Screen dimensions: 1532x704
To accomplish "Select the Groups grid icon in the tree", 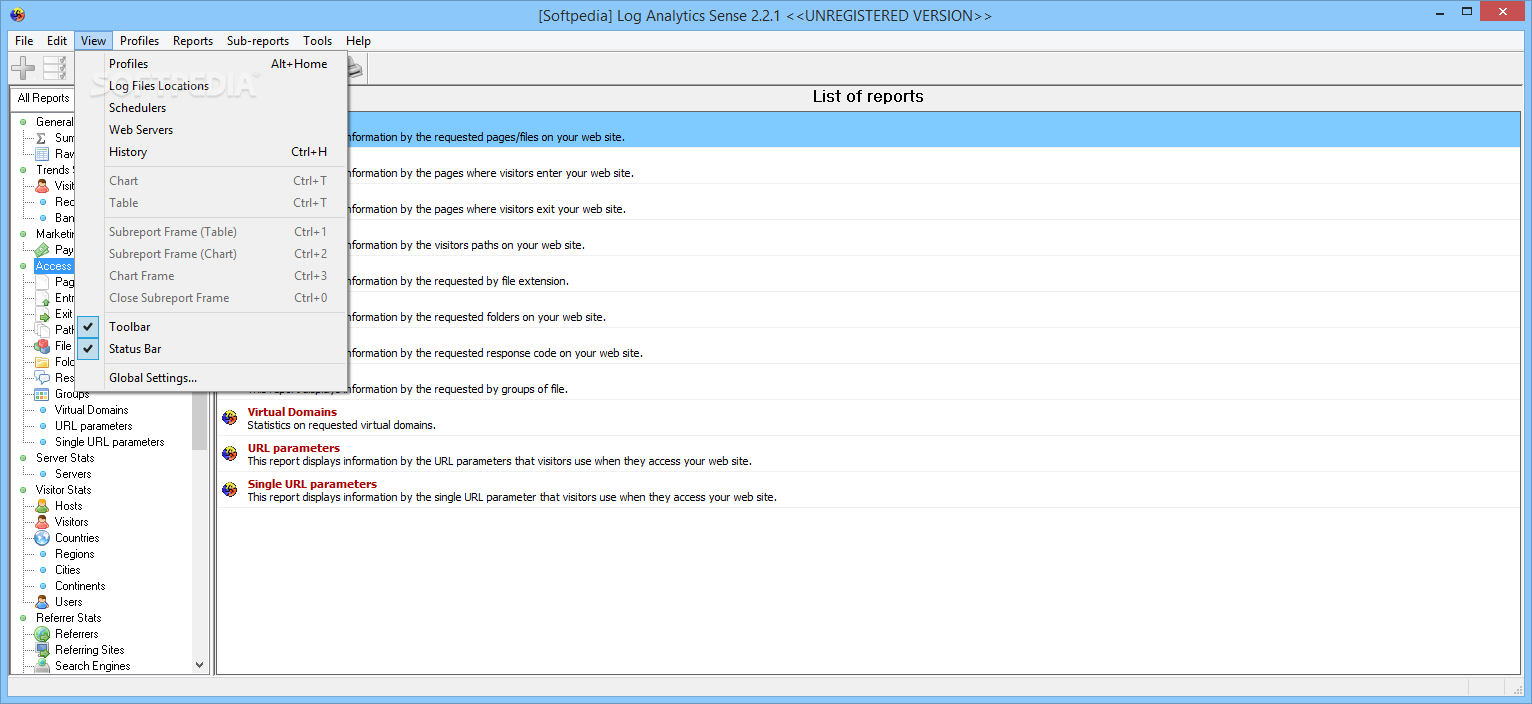I will click(x=42, y=394).
